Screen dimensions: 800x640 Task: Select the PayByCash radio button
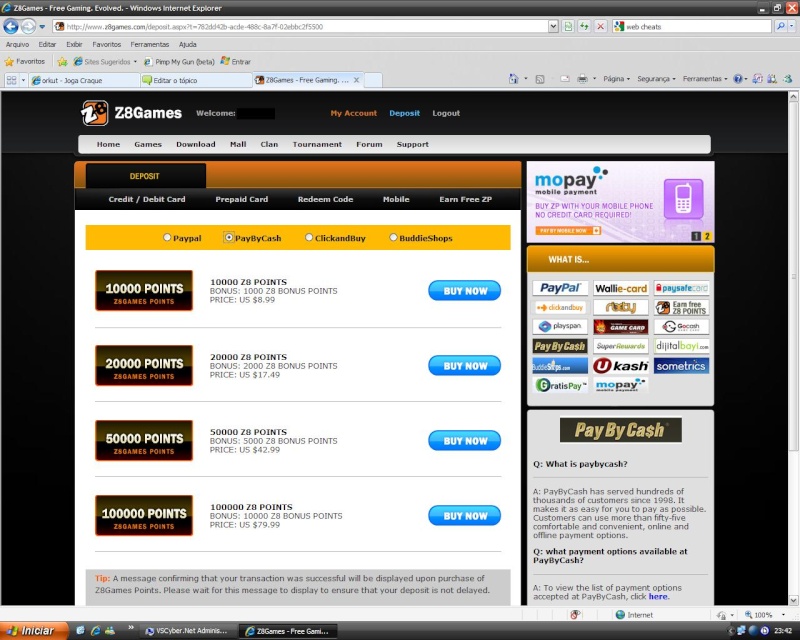point(229,237)
